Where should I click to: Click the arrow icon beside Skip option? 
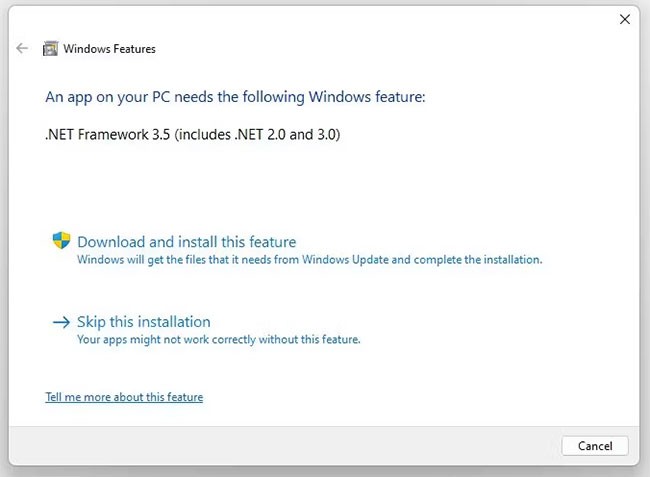60,322
